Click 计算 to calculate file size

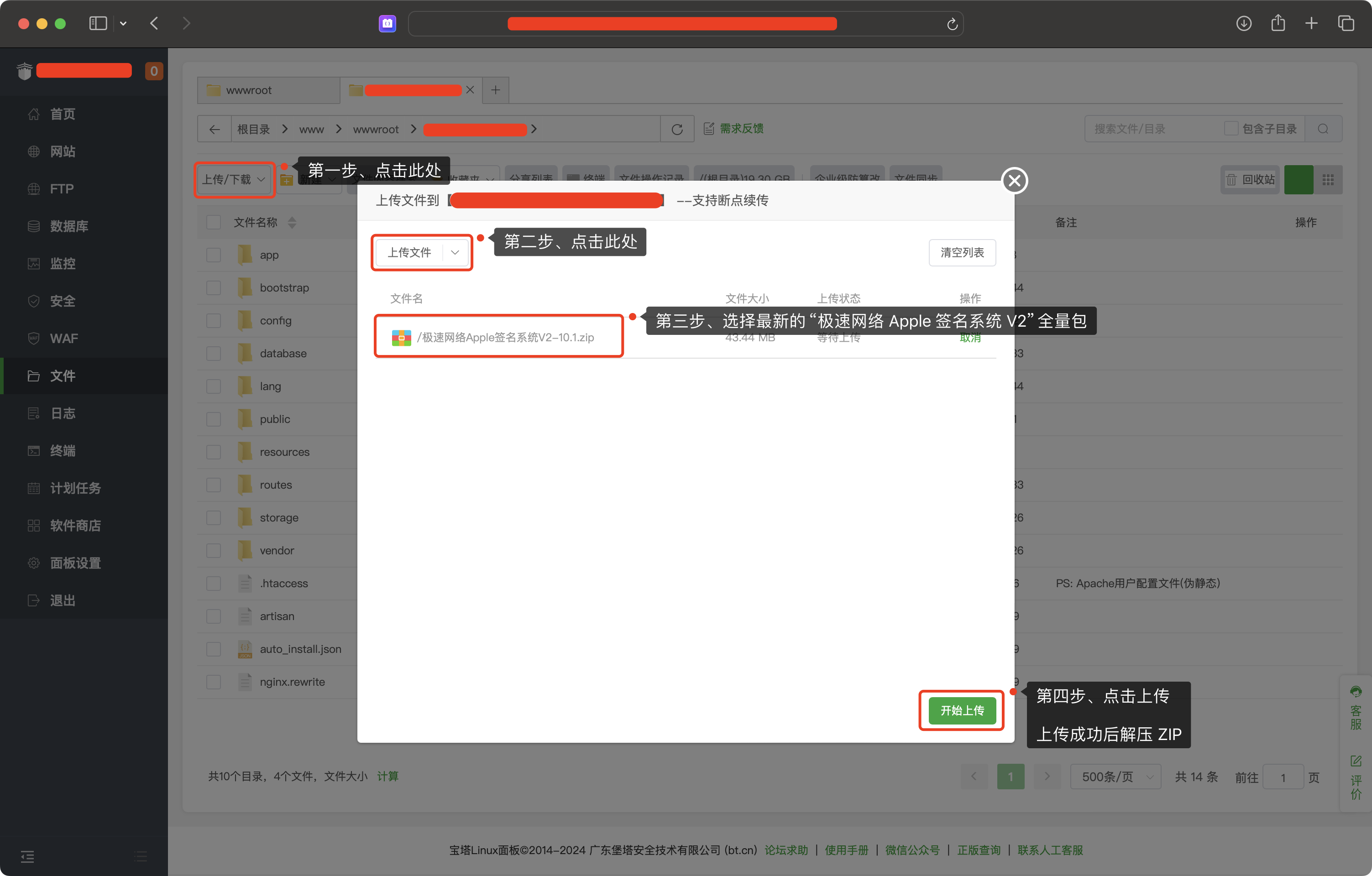[x=388, y=777]
